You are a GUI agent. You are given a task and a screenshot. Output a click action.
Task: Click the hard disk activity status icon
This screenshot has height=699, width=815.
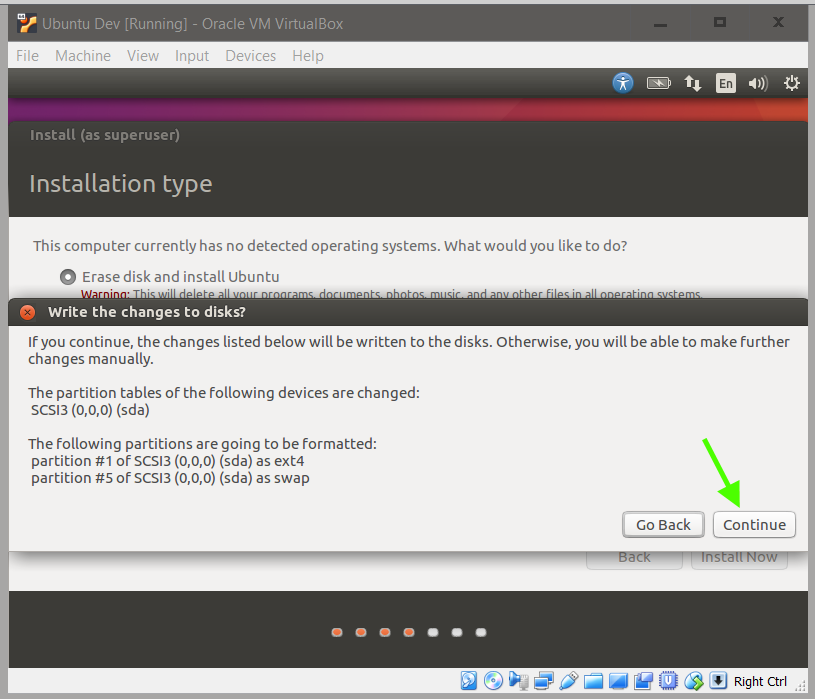[x=468, y=680]
